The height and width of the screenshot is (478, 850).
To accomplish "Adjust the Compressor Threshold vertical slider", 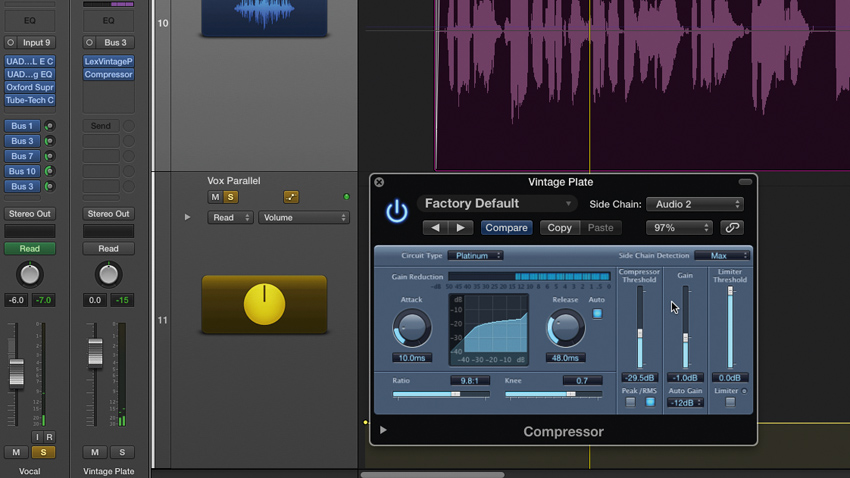I will point(640,328).
